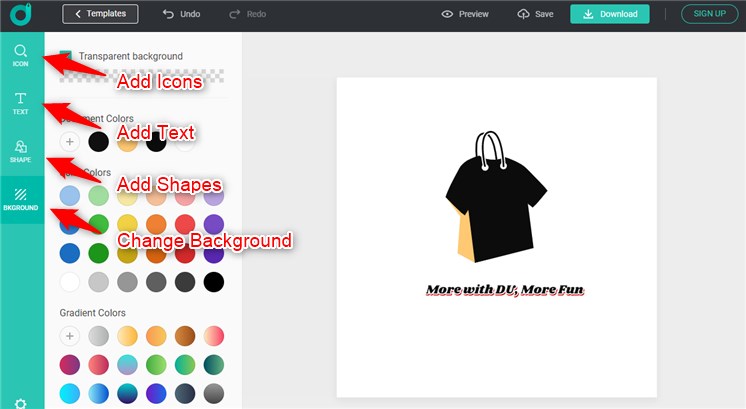Open the logo Preview
Screen dimensions: 746x409
coord(465,14)
